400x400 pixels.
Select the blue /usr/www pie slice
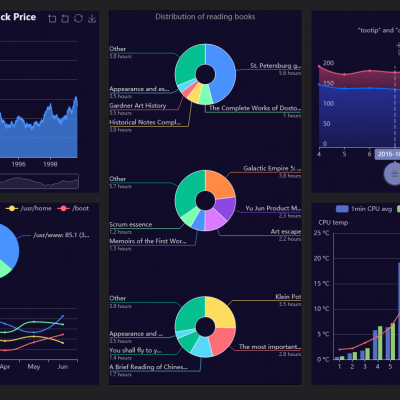8,247
